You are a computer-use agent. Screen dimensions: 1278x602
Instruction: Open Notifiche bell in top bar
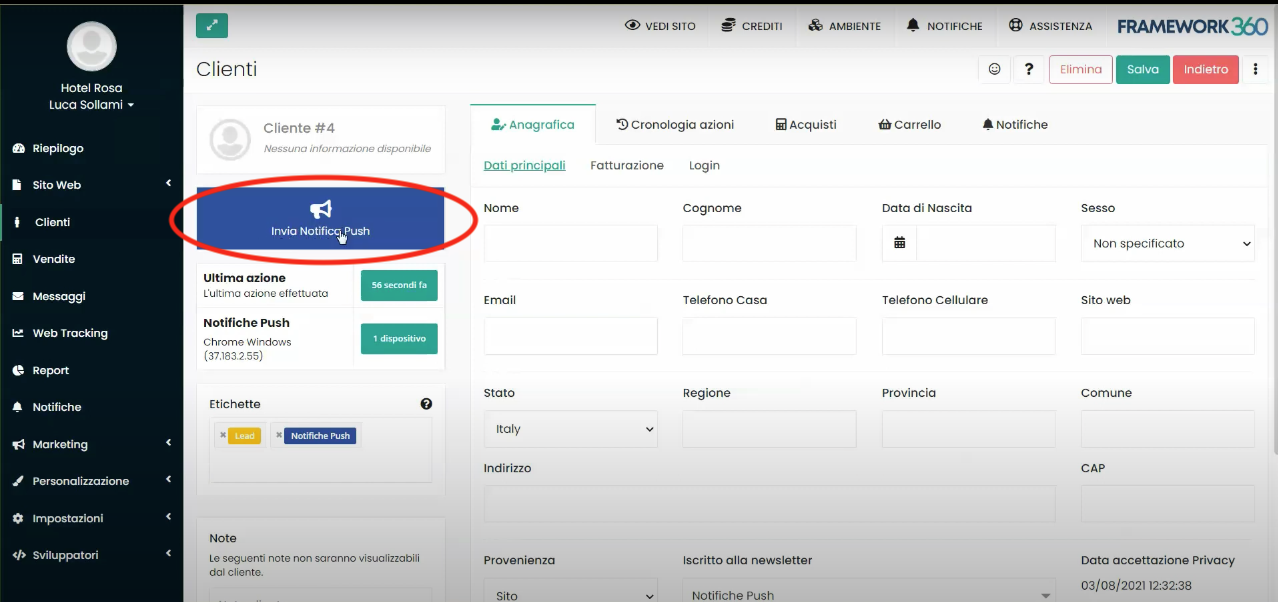point(944,26)
